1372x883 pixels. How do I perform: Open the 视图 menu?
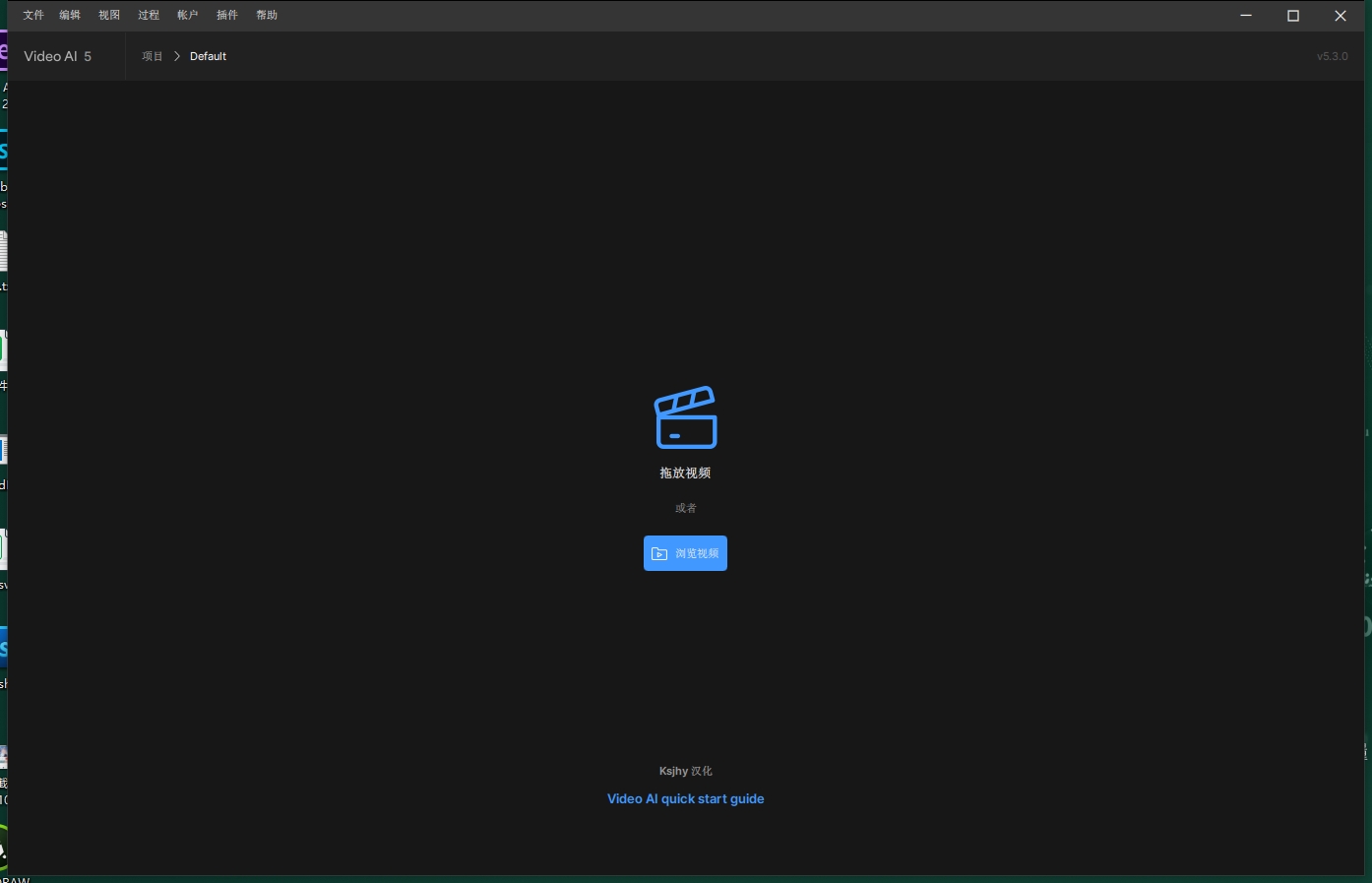109,15
